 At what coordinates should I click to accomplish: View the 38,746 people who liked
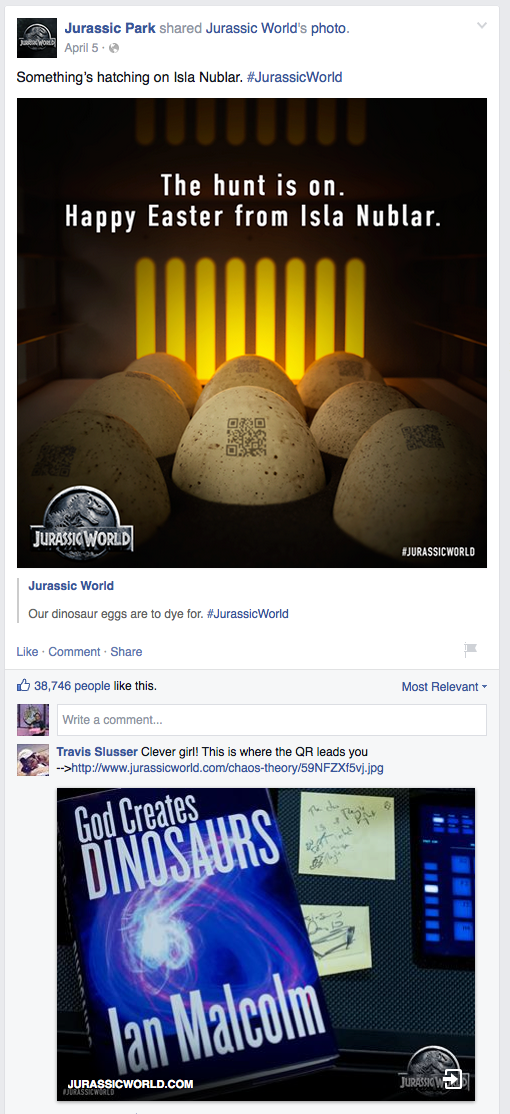click(x=72, y=686)
